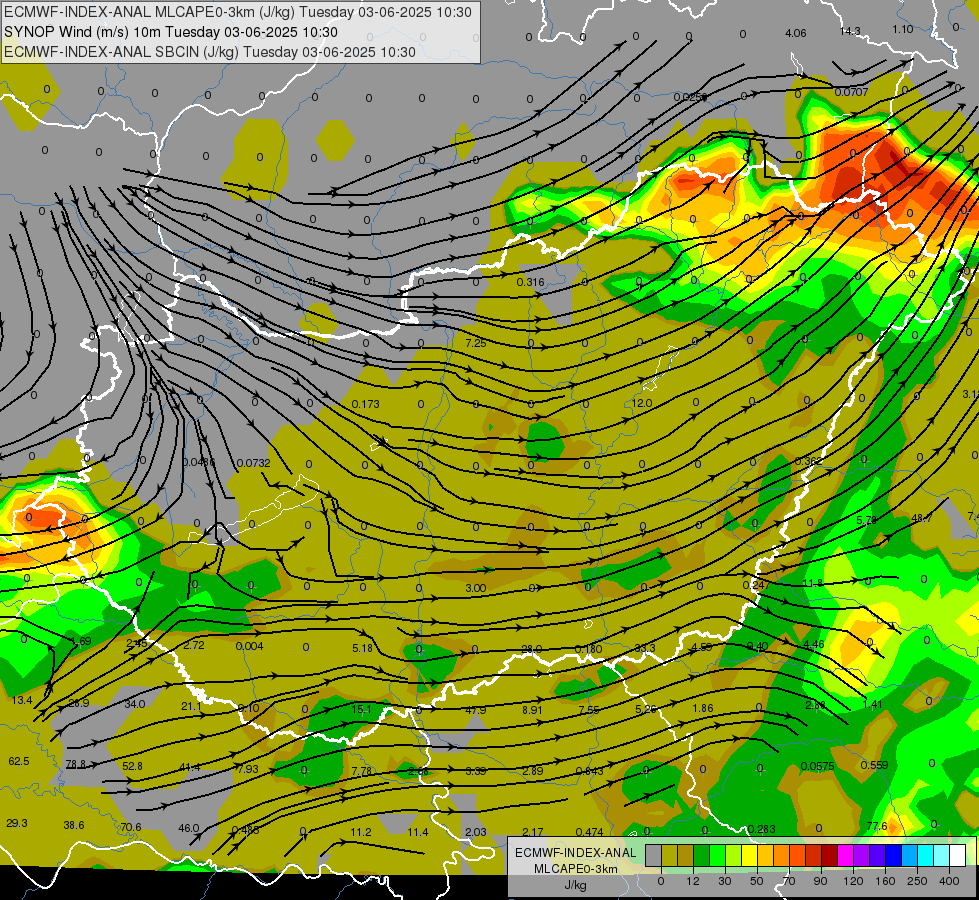Pick the yellow-green (lime) legend swatch
The width and height of the screenshot is (979, 900).
click(734, 855)
